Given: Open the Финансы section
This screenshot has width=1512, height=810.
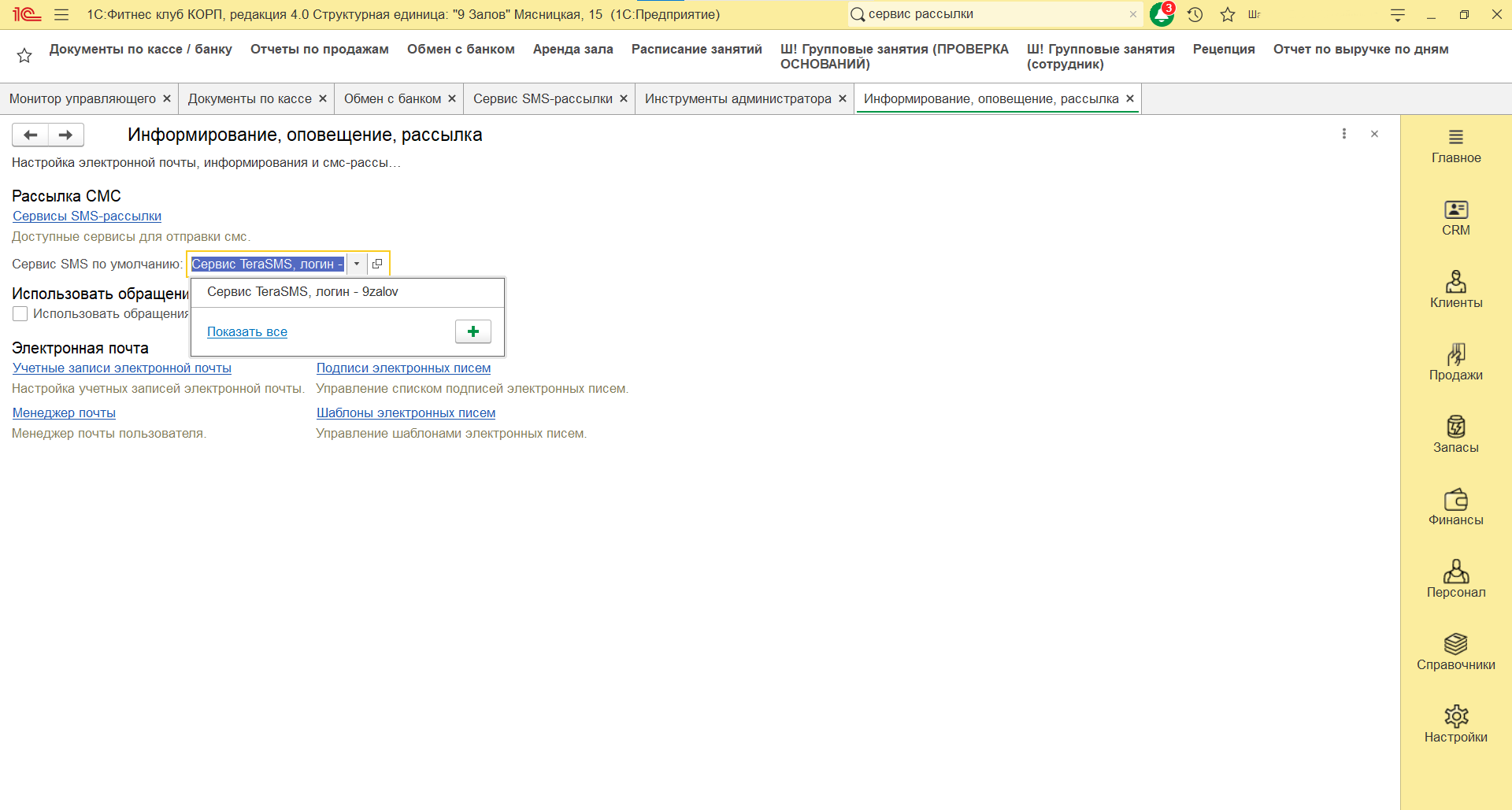Looking at the screenshot, I should pyautogui.click(x=1455, y=508).
